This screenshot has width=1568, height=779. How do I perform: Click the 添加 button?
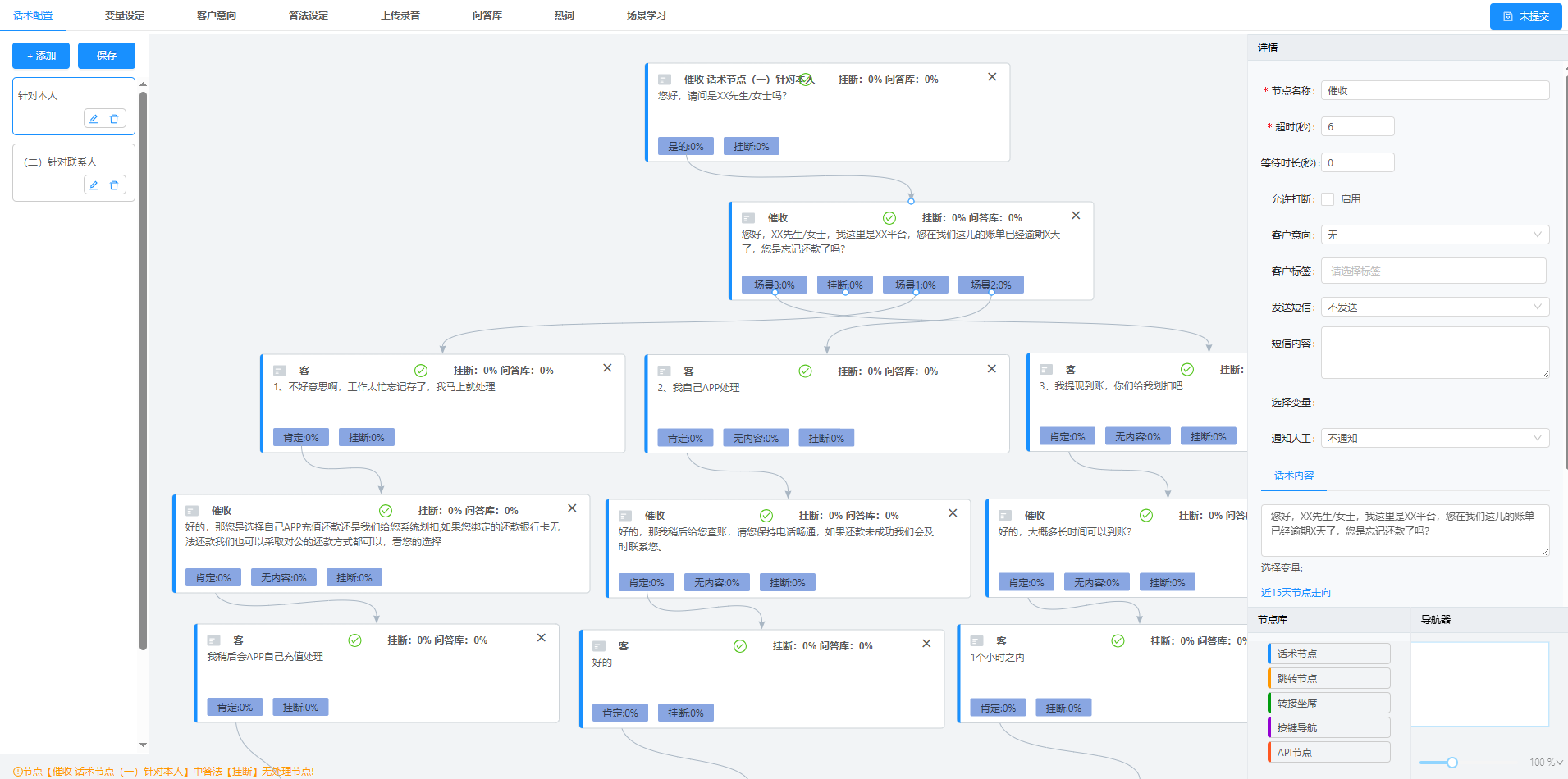point(41,56)
